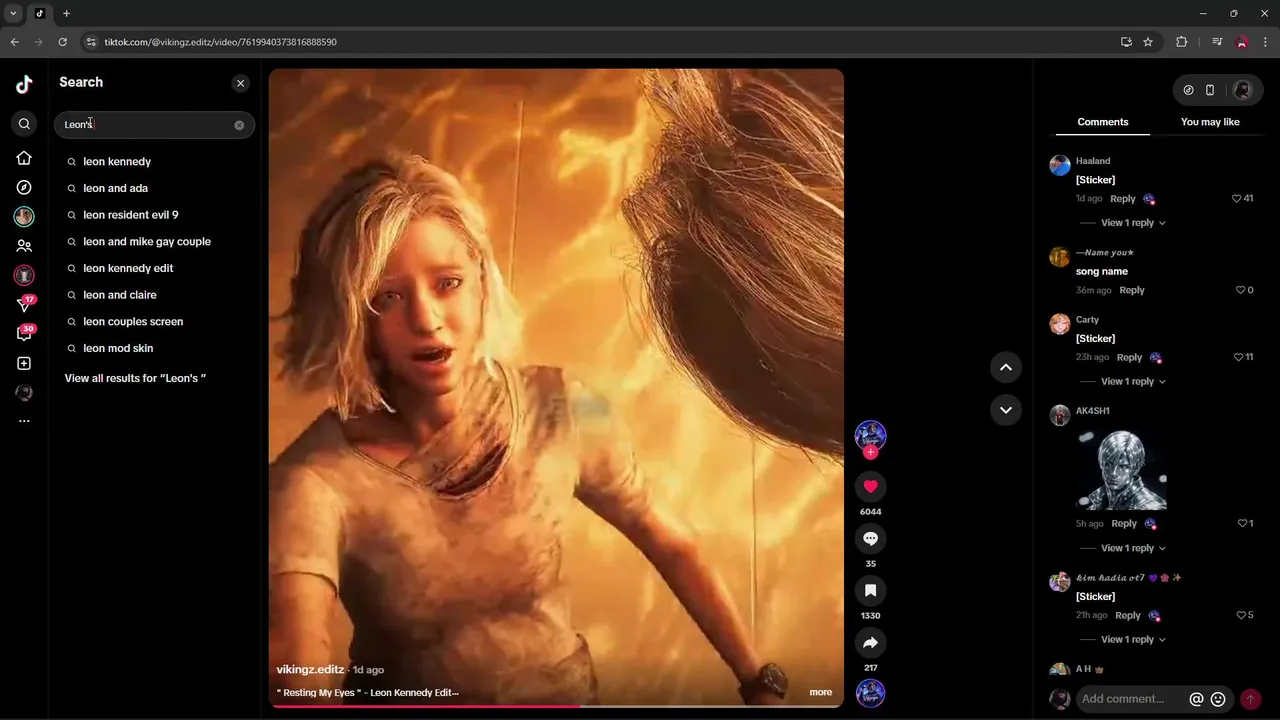Select suggestion "leon kennedy edit"
Screen dimensions: 1280x720
point(128,268)
